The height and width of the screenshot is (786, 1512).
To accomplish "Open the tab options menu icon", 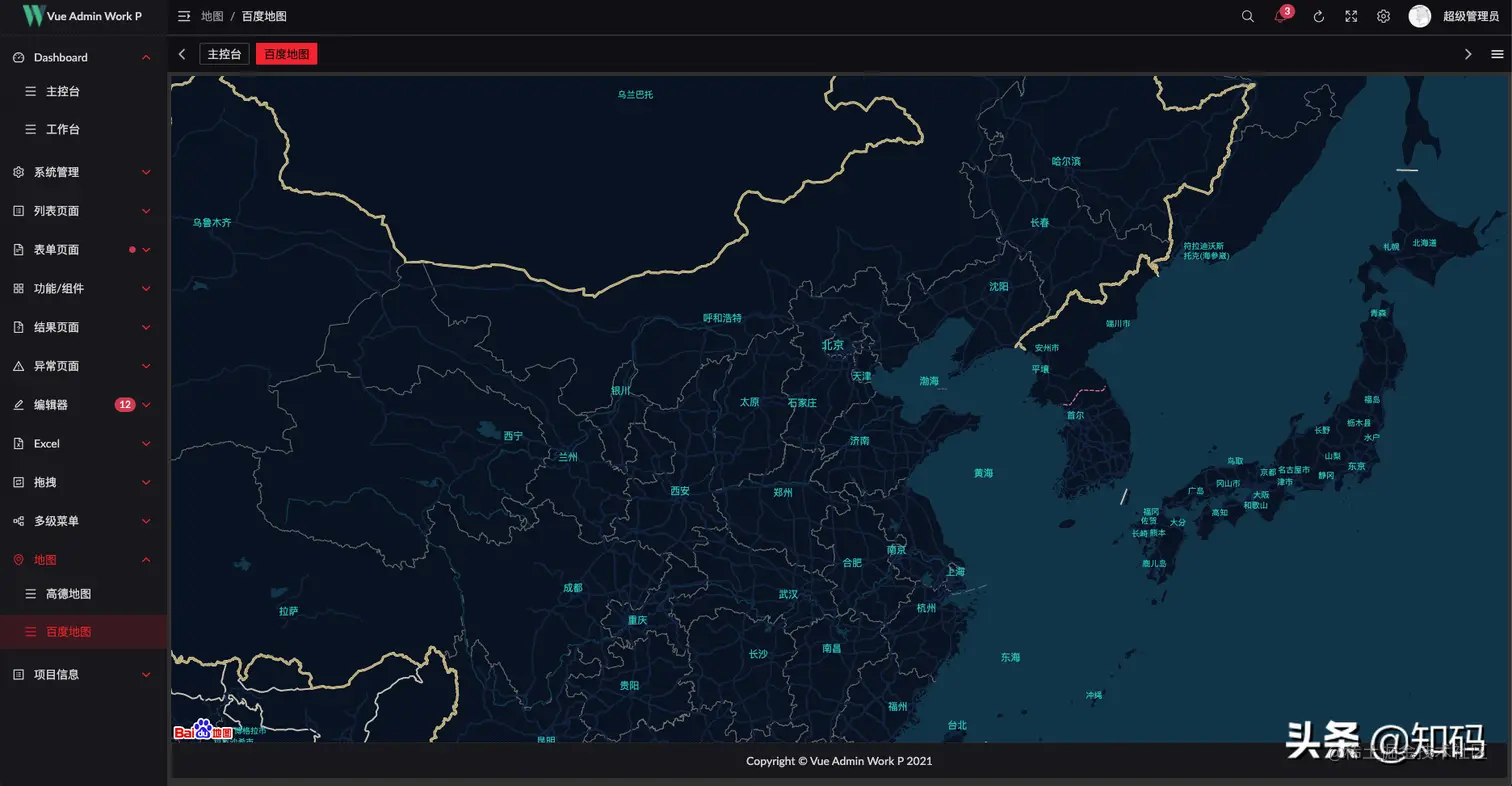I will 1497,54.
